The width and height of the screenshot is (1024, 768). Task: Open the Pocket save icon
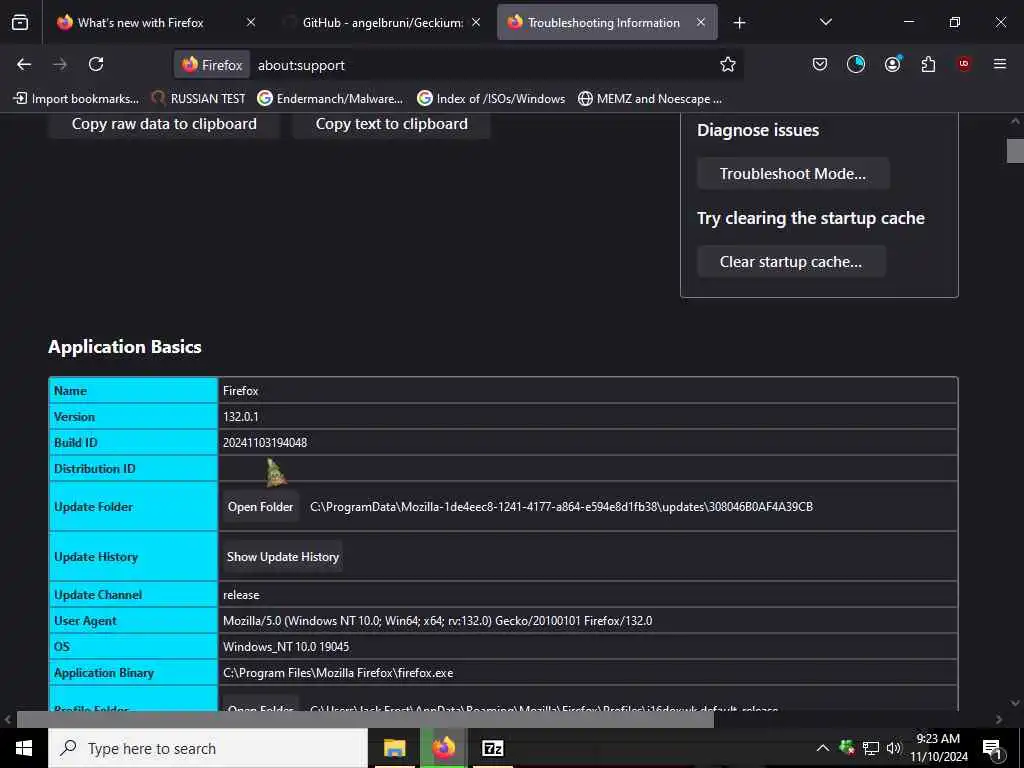pos(820,64)
